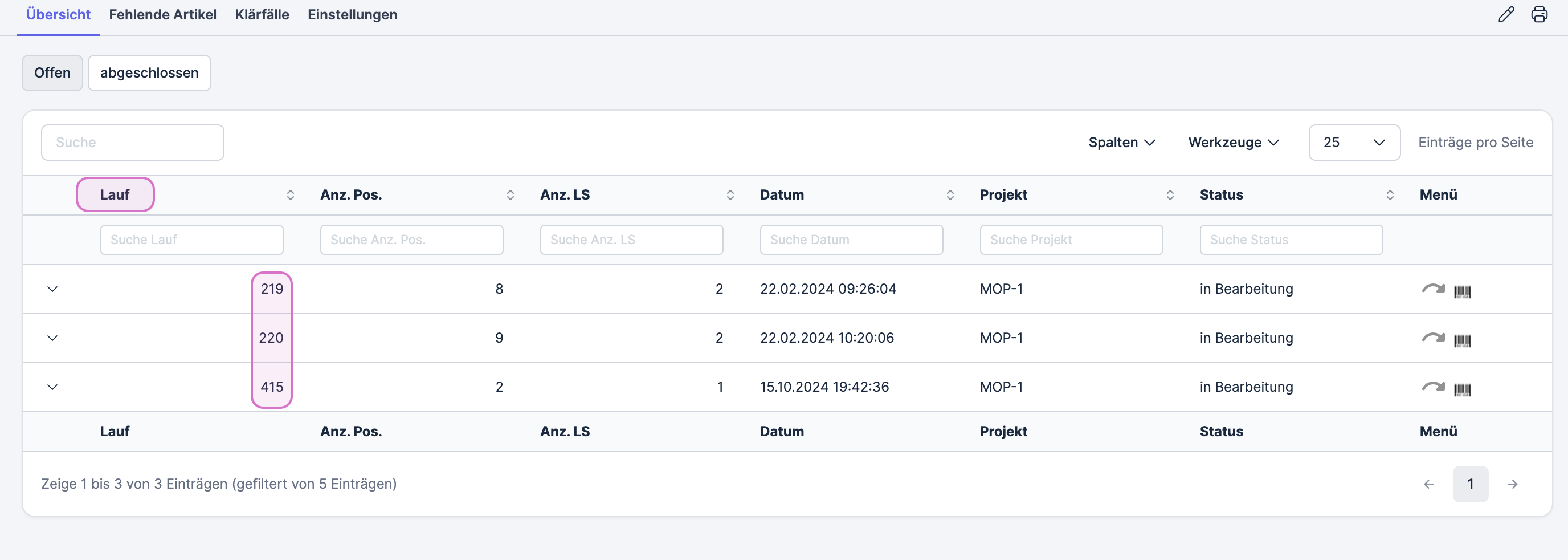The width and height of the screenshot is (1568, 560).
Task: Click barcode icon for run 220
Action: pos(1462,340)
